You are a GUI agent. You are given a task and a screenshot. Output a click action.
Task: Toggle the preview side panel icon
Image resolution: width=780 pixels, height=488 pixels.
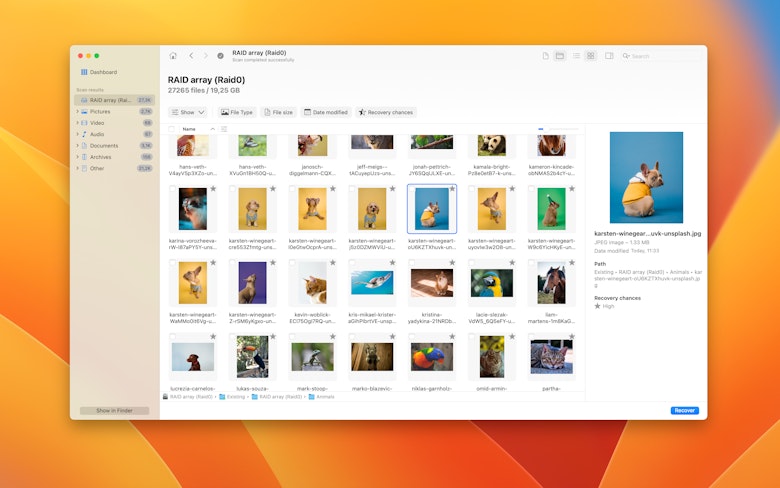point(609,56)
